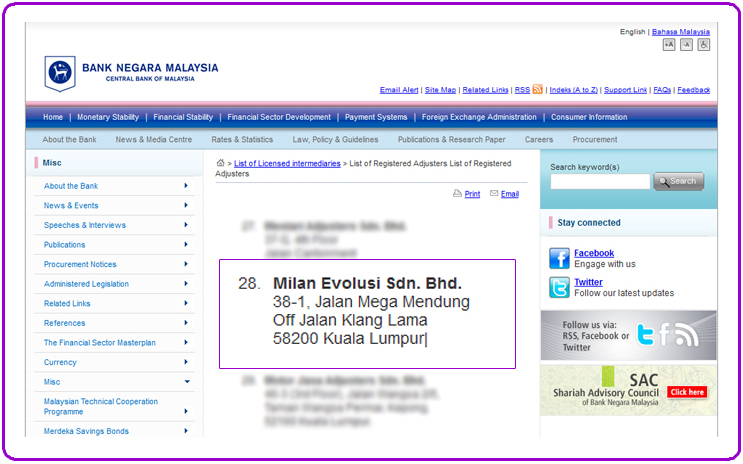The image size is (743, 464).
Task: Open Law, Policy & Guidelines tab
Action: coord(335,139)
